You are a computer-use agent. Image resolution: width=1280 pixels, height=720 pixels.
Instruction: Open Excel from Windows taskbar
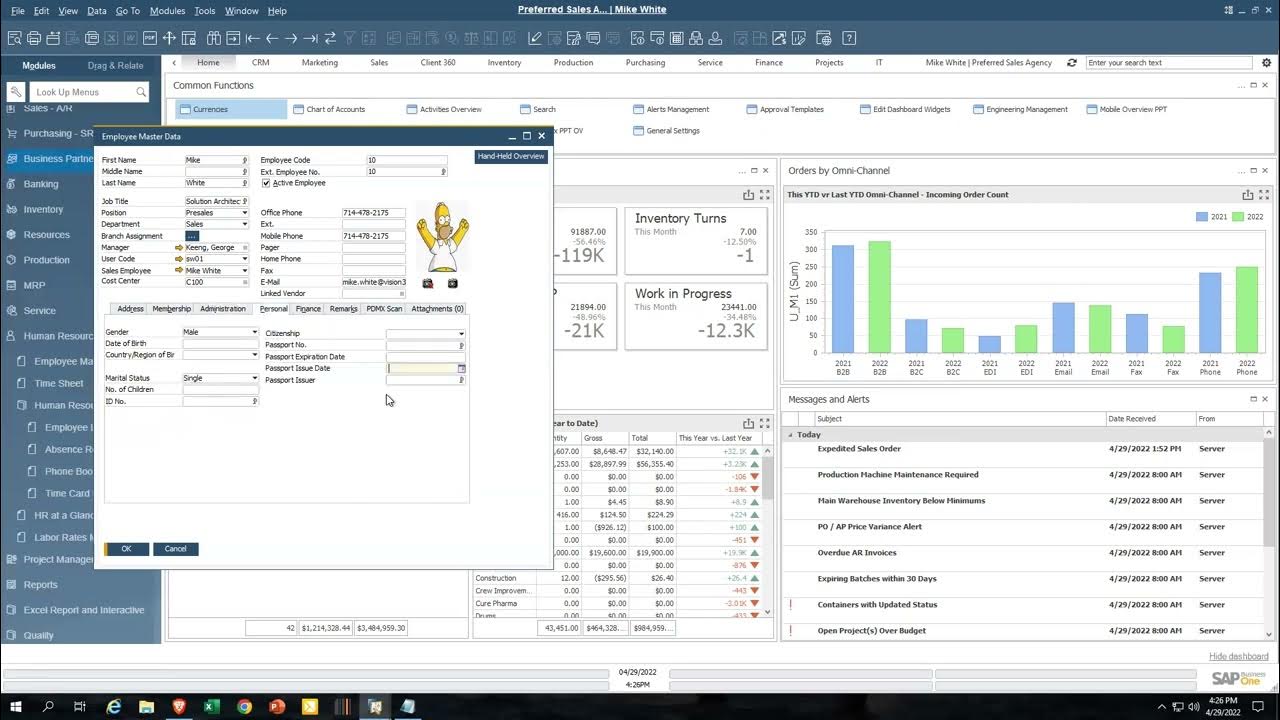click(x=212, y=706)
